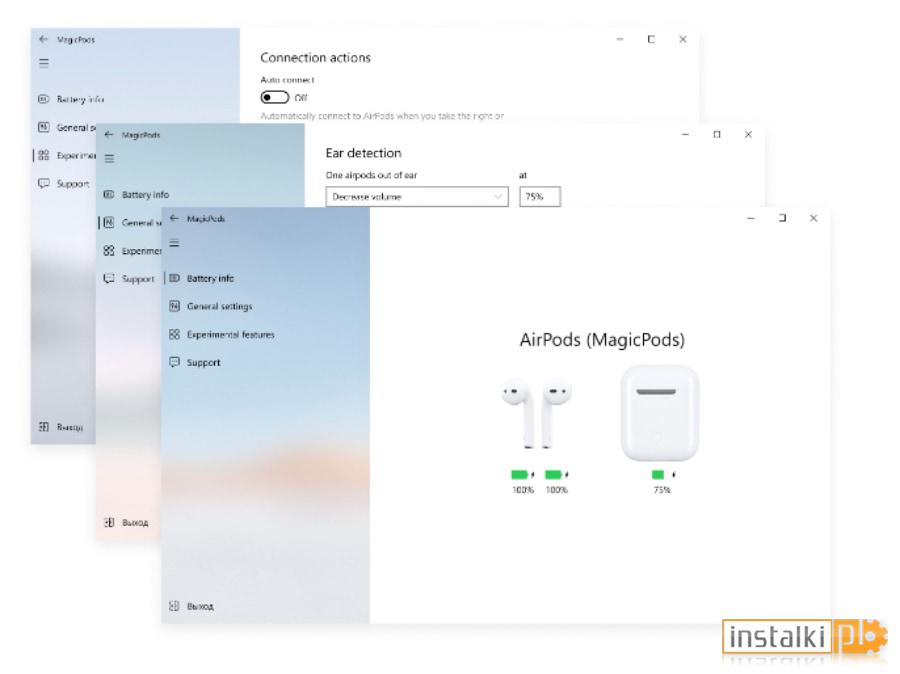The width and height of the screenshot is (900, 674).
Task: Click exit icon in rear window sidebar
Action: point(44,427)
